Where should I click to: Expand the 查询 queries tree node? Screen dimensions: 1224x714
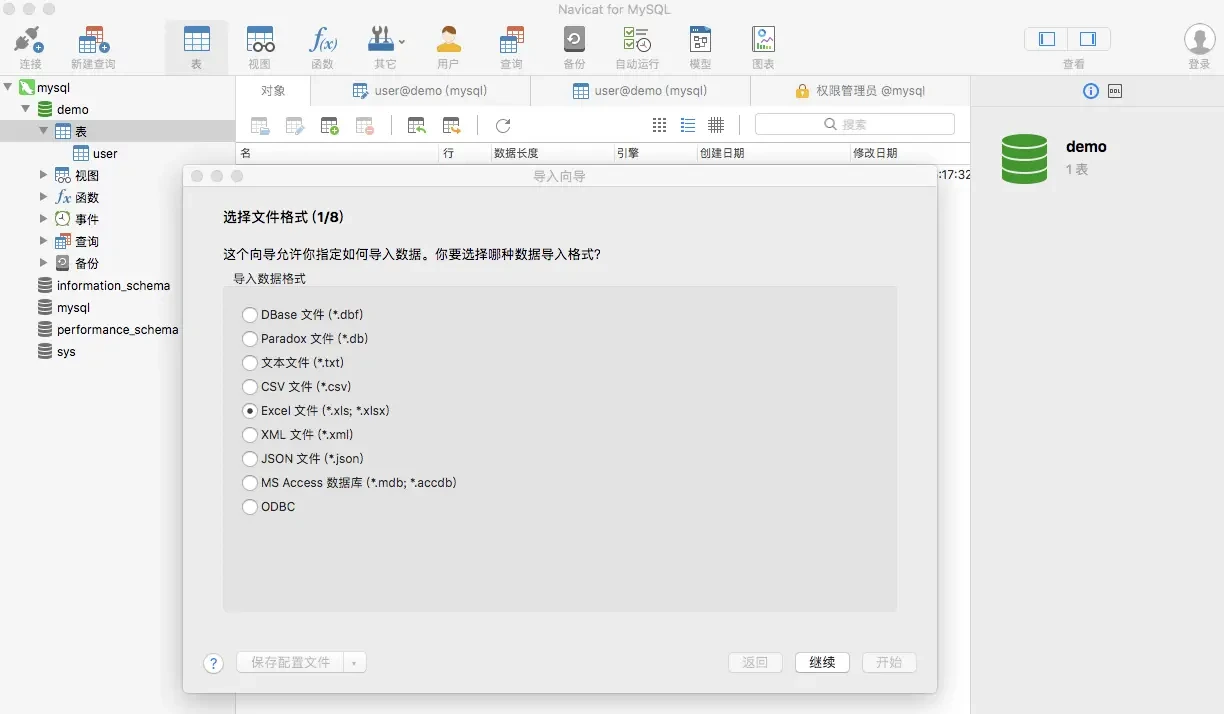(x=43, y=241)
